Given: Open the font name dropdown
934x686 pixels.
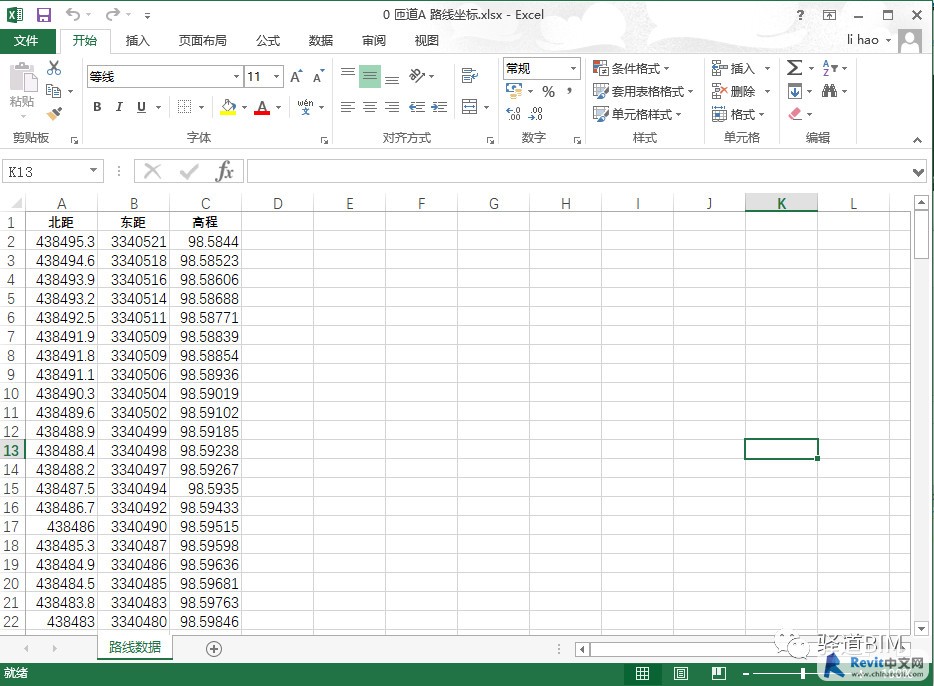Looking at the screenshot, I should tap(236, 77).
